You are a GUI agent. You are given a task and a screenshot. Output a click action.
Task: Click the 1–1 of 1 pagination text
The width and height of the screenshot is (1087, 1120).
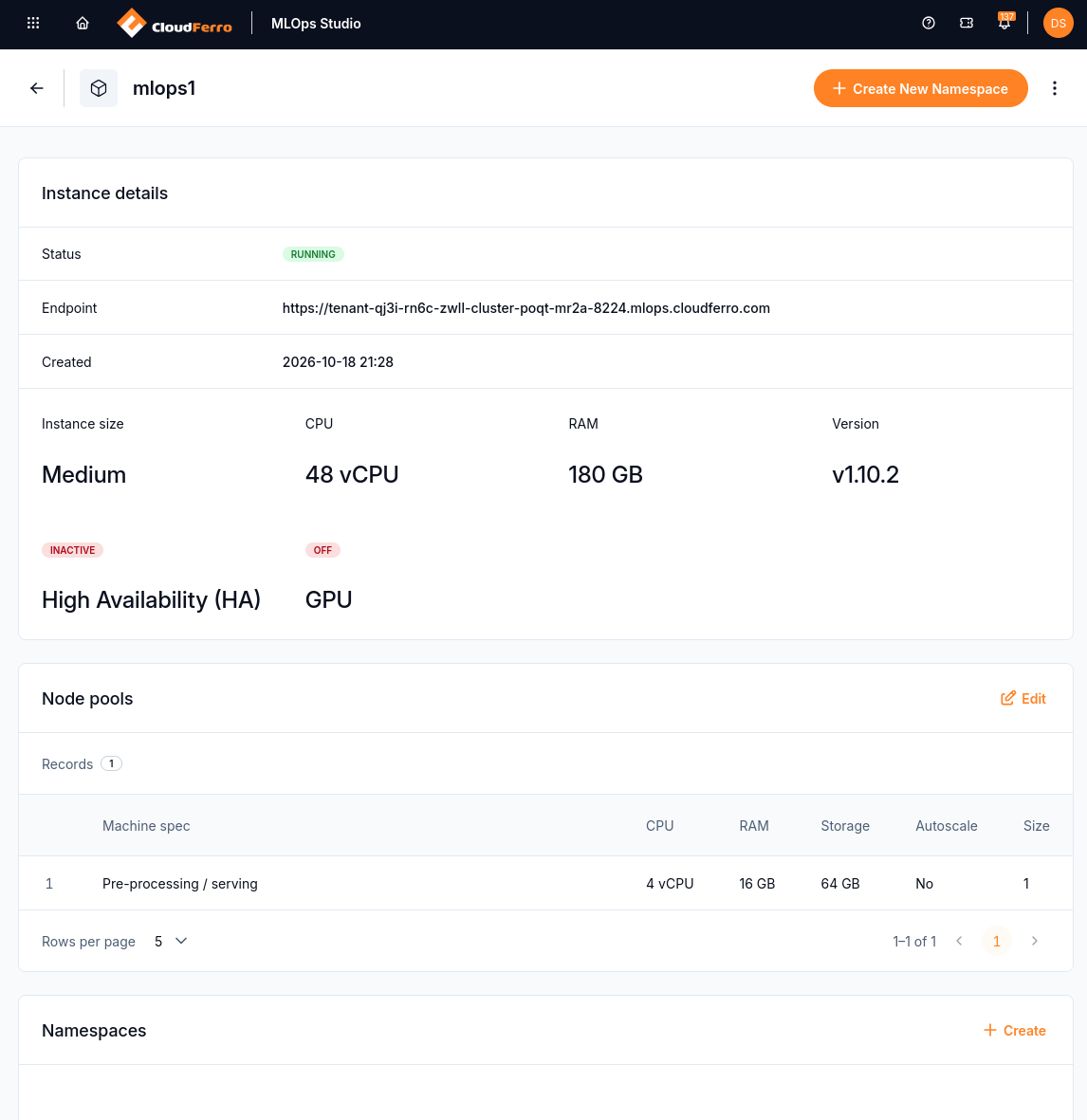pyautogui.click(x=914, y=942)
